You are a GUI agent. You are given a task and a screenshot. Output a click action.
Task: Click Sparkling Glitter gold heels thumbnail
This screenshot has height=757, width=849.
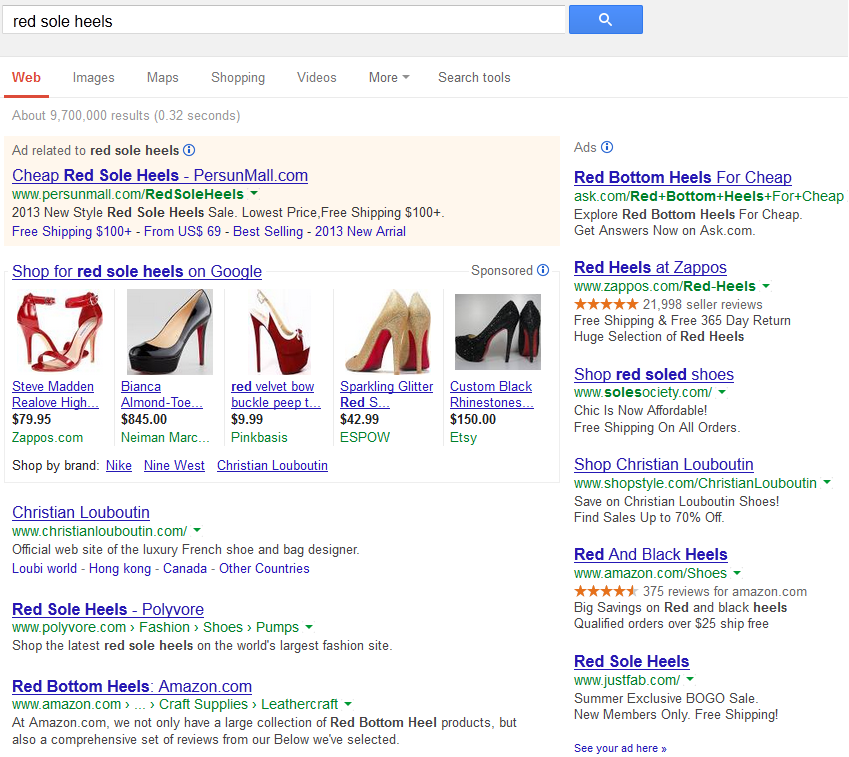389,331
